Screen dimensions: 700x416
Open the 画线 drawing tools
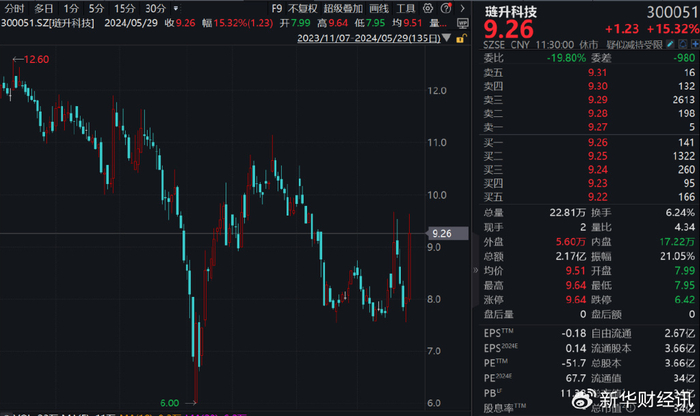pos(379,8)
